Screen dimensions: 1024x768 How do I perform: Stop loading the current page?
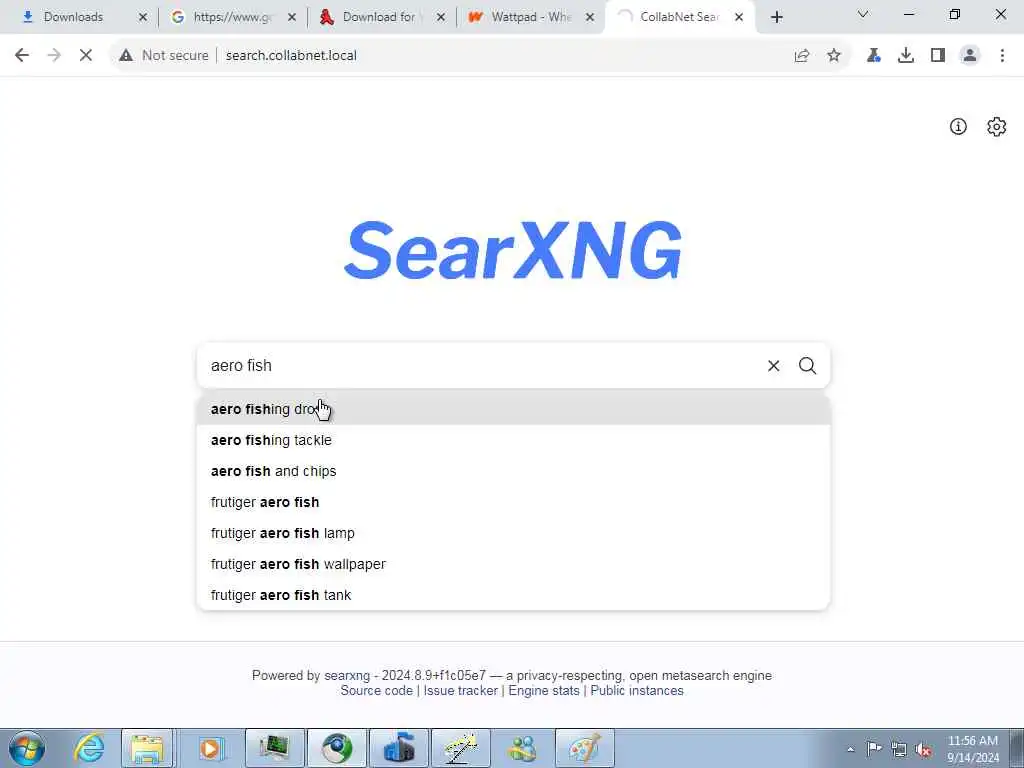[x=86, y=56]
